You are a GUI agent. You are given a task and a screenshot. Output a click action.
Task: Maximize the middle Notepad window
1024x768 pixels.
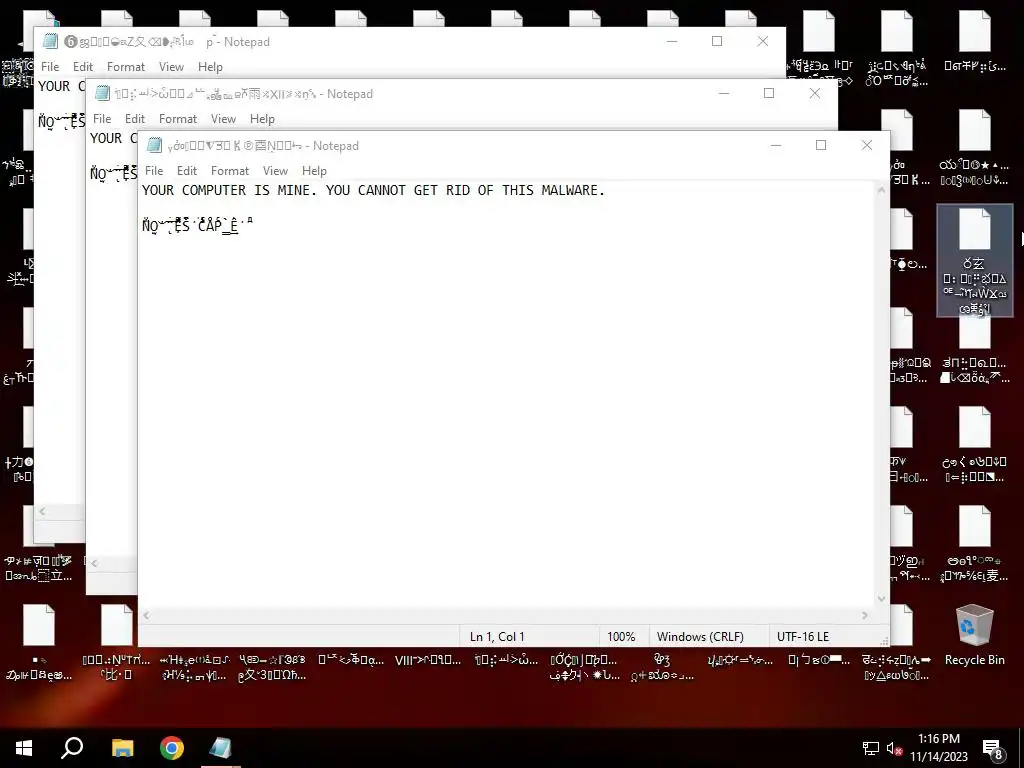click(x=769, y=93)
